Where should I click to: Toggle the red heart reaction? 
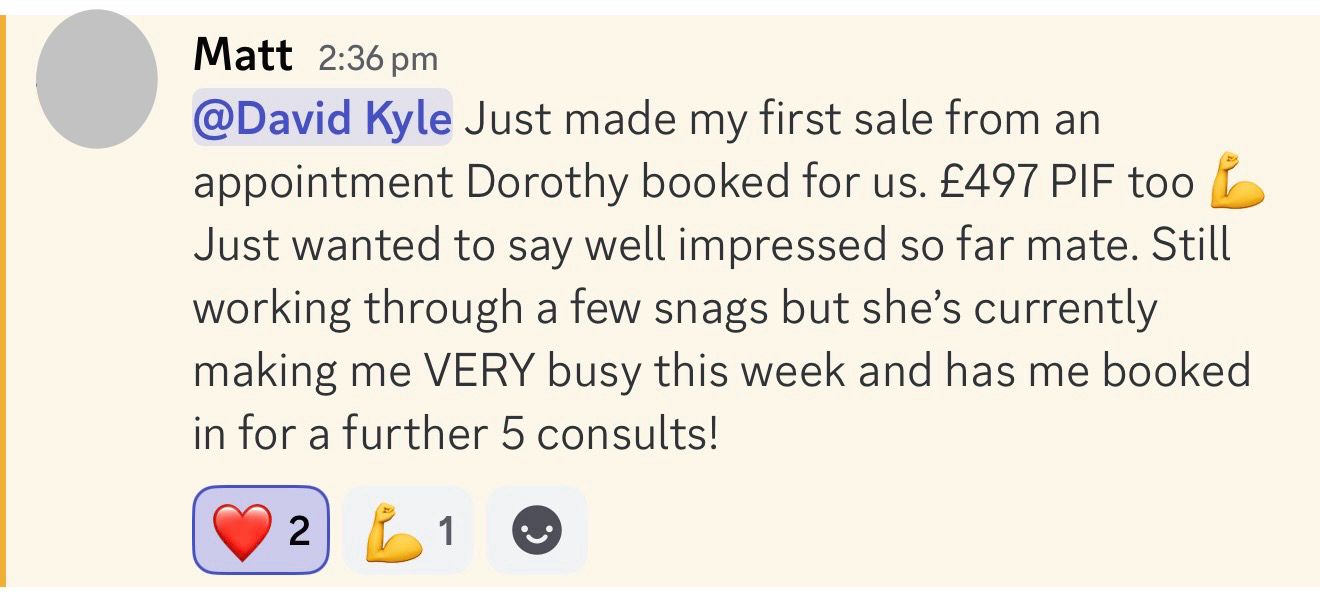click(260, 530)
